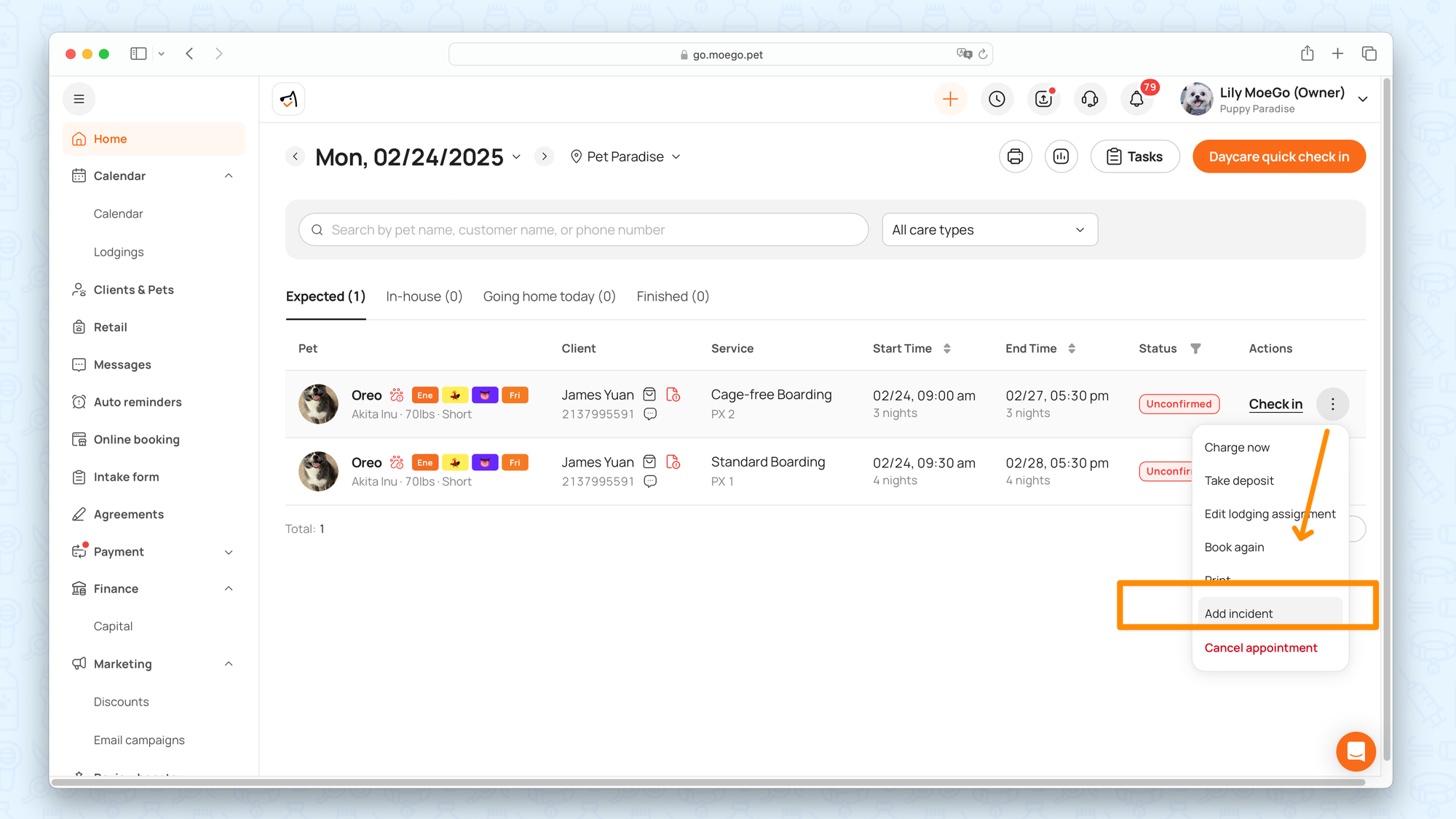Expand the Pet Paradise location dropdown
The width and height of the screenshot is (1456, 819).
pos(626,157)
